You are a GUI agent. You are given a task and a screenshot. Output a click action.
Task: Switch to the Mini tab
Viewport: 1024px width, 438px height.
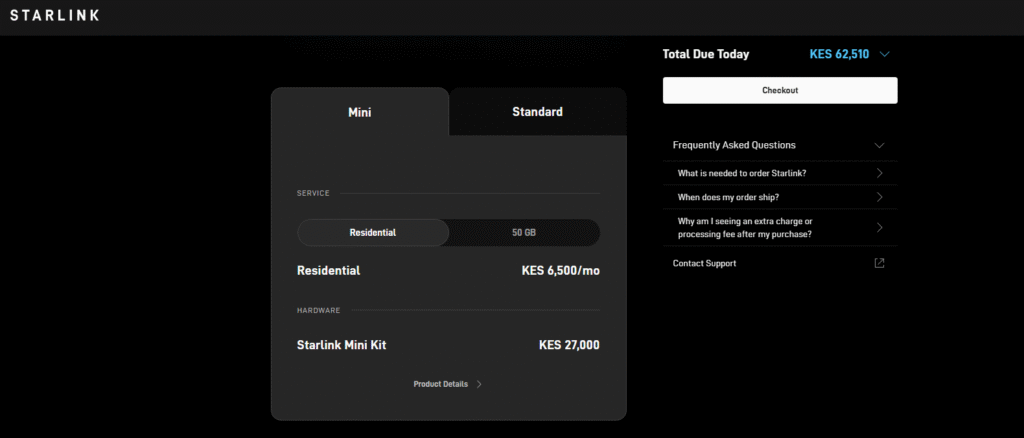pyautogui.click(x=360, y=112)
